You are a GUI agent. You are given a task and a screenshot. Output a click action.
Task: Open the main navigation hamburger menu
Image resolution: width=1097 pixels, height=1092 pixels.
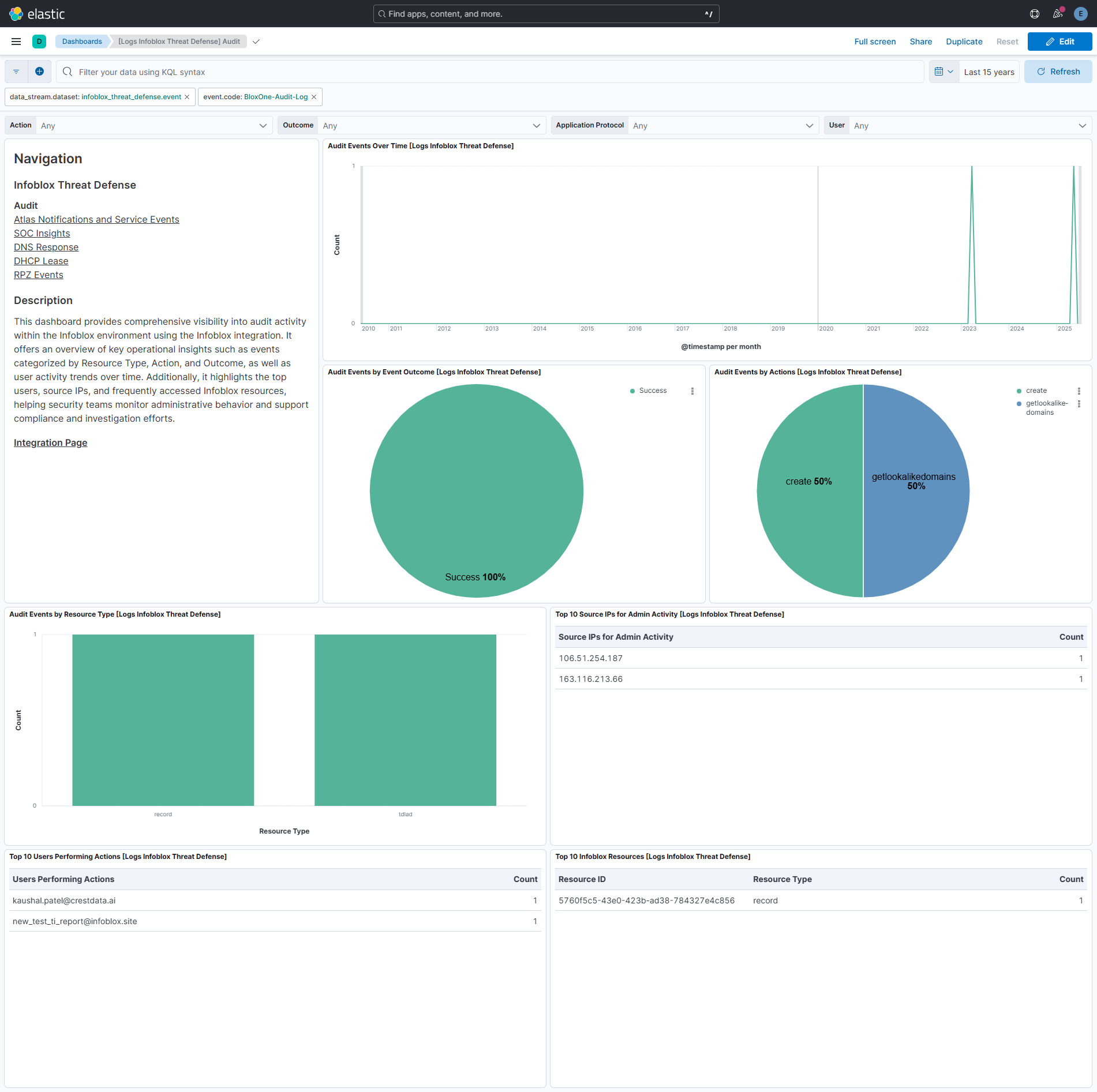16,42
